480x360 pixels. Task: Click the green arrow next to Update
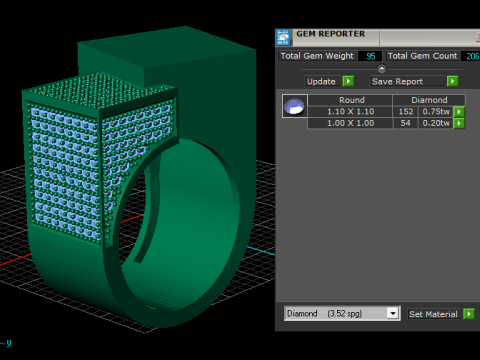pos(348,81)
